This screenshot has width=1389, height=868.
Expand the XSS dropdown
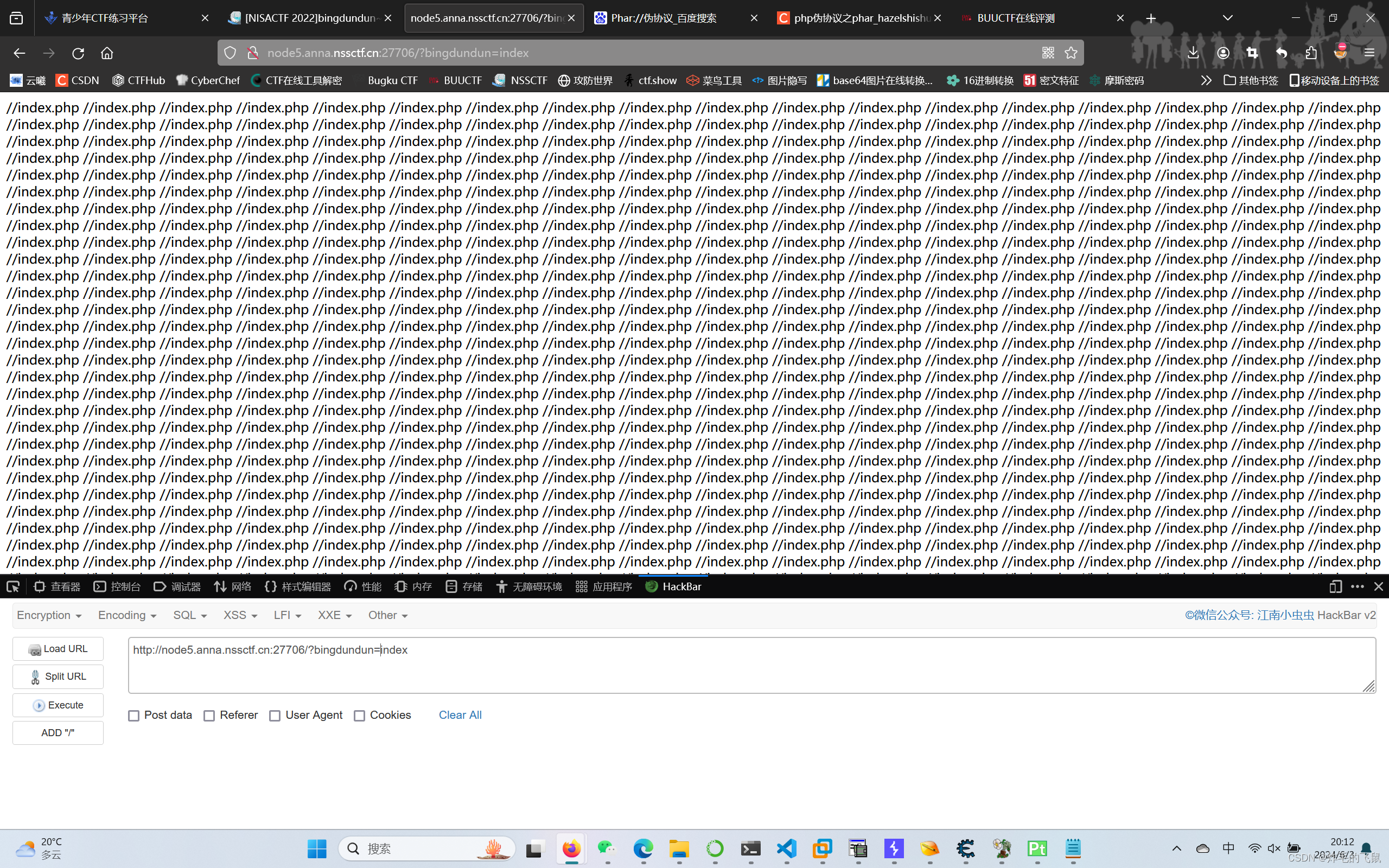pos(240,615)
